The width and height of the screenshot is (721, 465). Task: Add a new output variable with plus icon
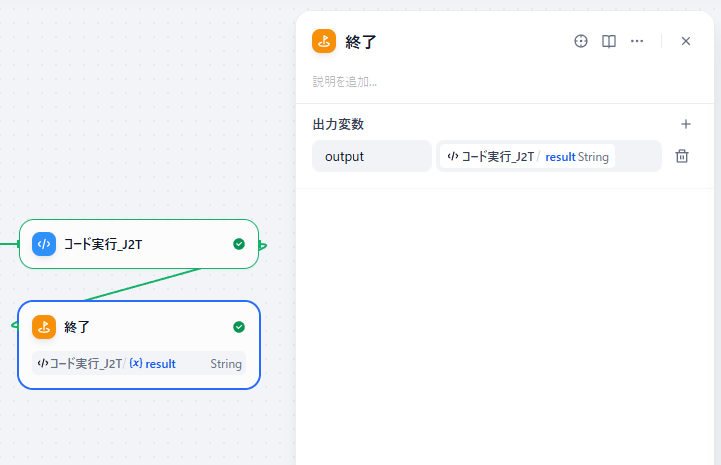(686, 124)
